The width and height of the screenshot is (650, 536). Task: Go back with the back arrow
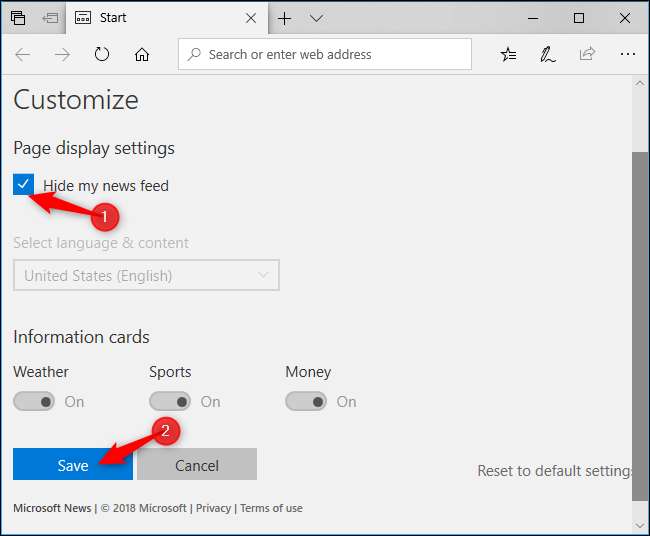click(23, 54)
